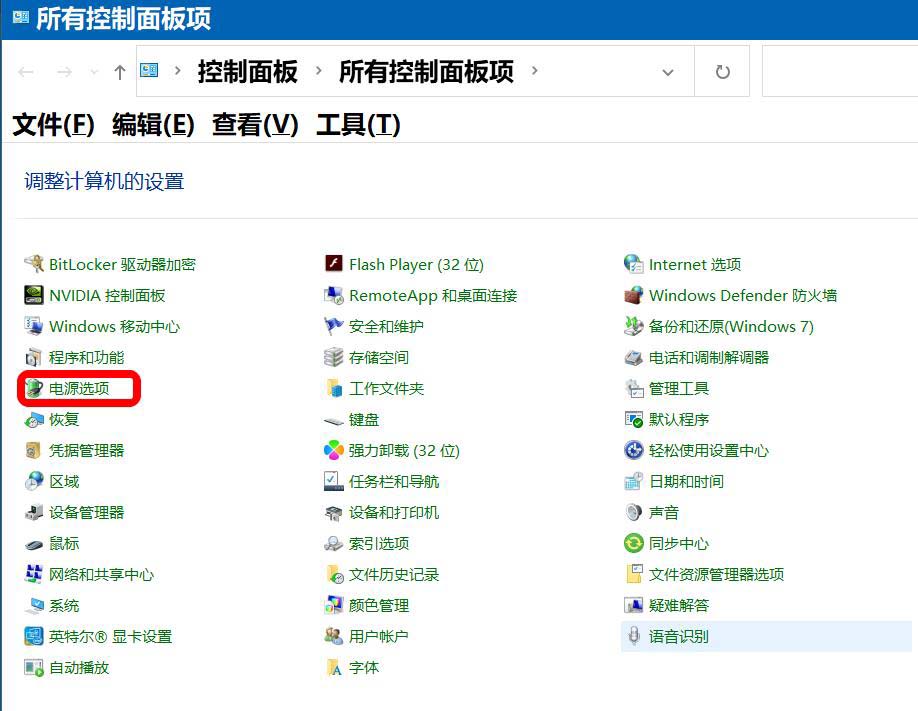Screen dimensions: 918x711
Task: Click the 键盘 keyboard icon
Action: click(x=334, y=421)
